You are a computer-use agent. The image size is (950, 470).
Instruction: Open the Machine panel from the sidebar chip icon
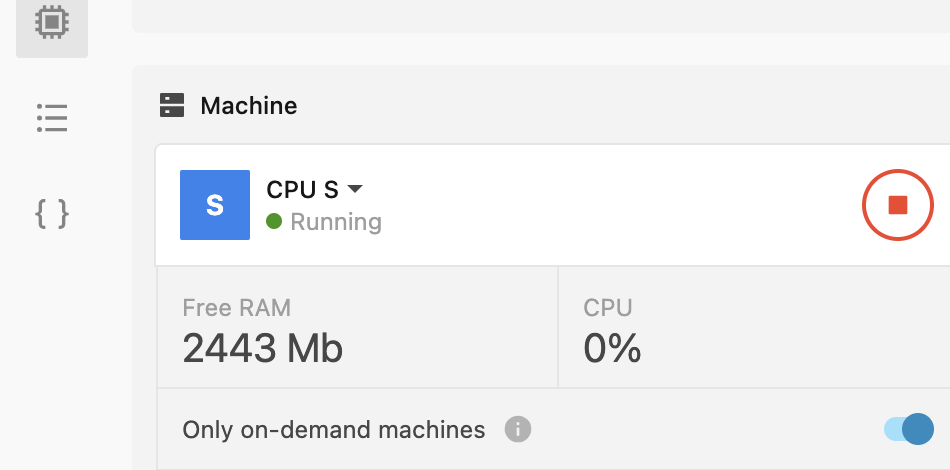click(51, 23)
